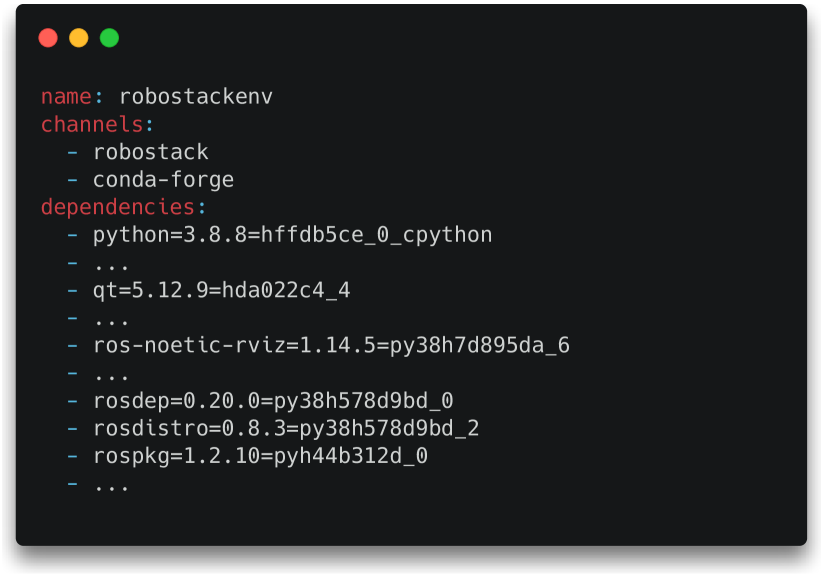822x577 pixels.
Task: Click the 'channels' key label
Action: (92, 124)
